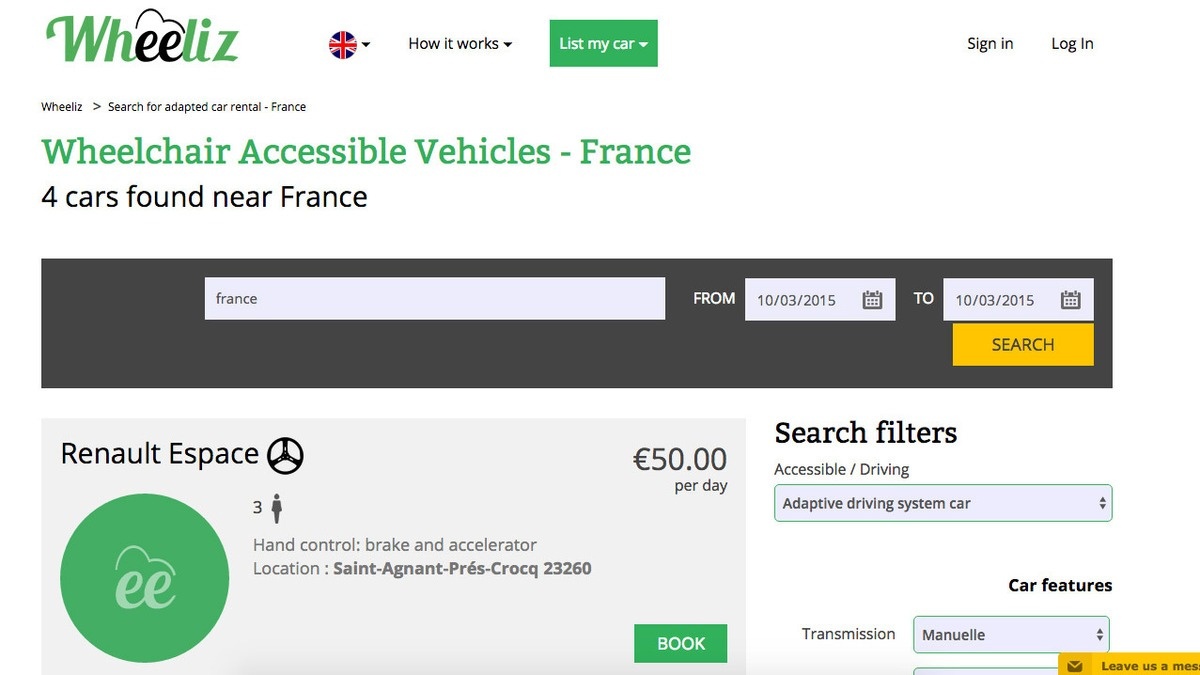
Task: Click the Wheeliz breadcrumb link
Action: [x=62, y=107]
